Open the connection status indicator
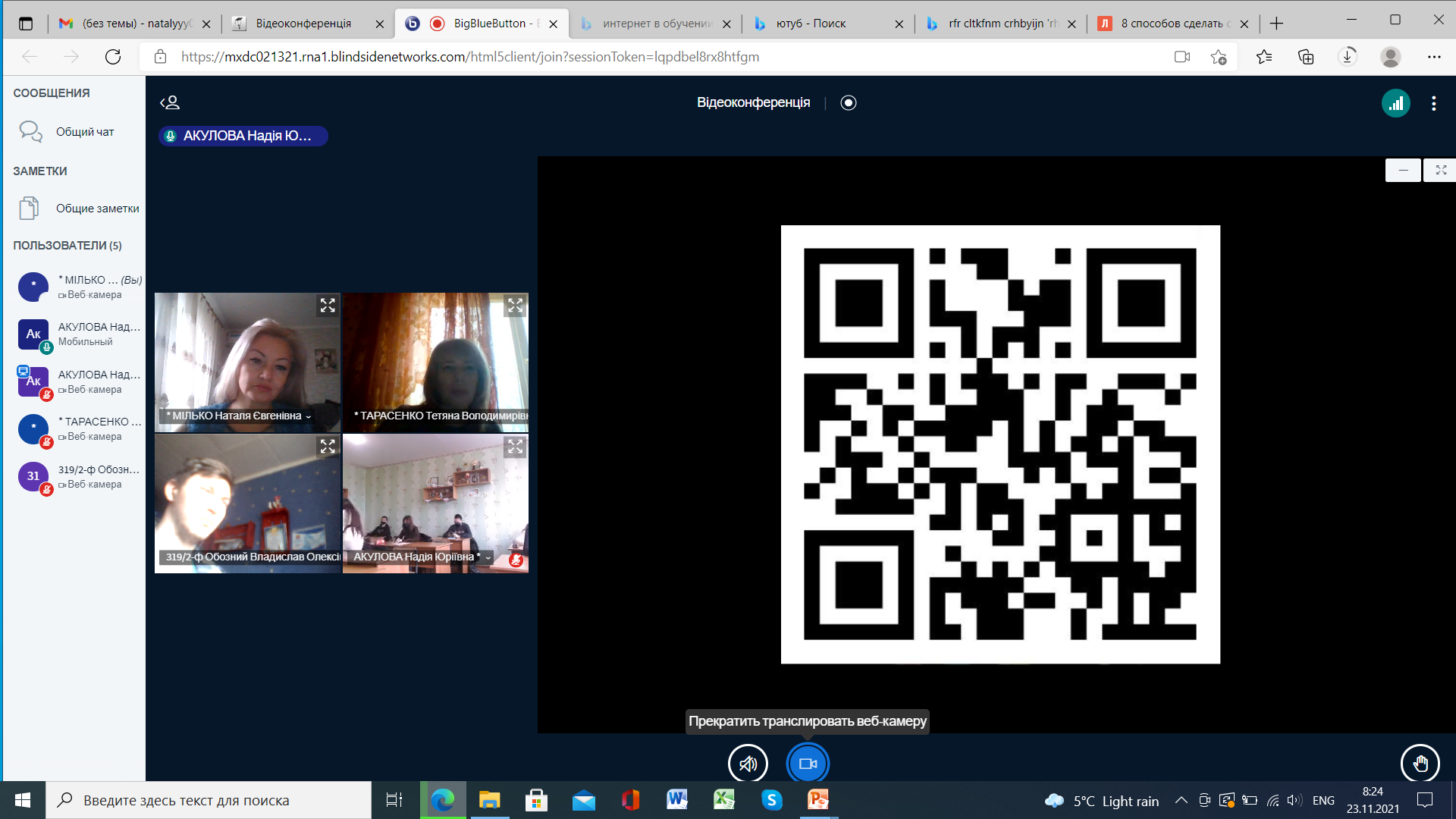 click(x=1395, y=103)
